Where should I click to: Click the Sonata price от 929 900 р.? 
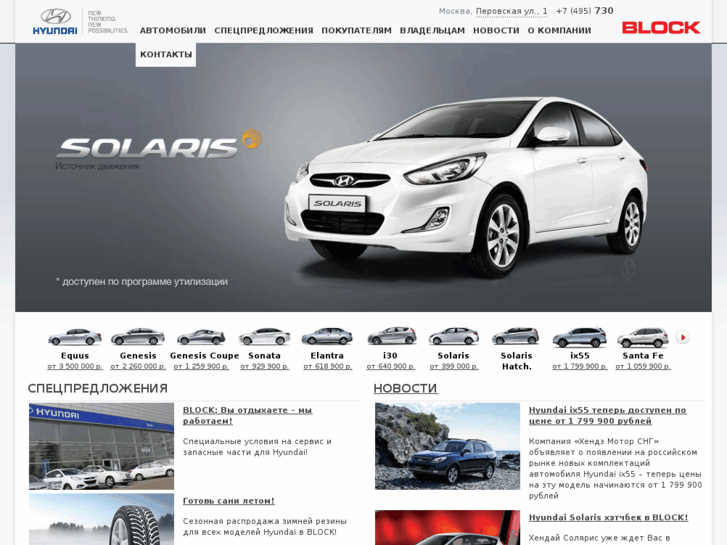pos(264,366)
